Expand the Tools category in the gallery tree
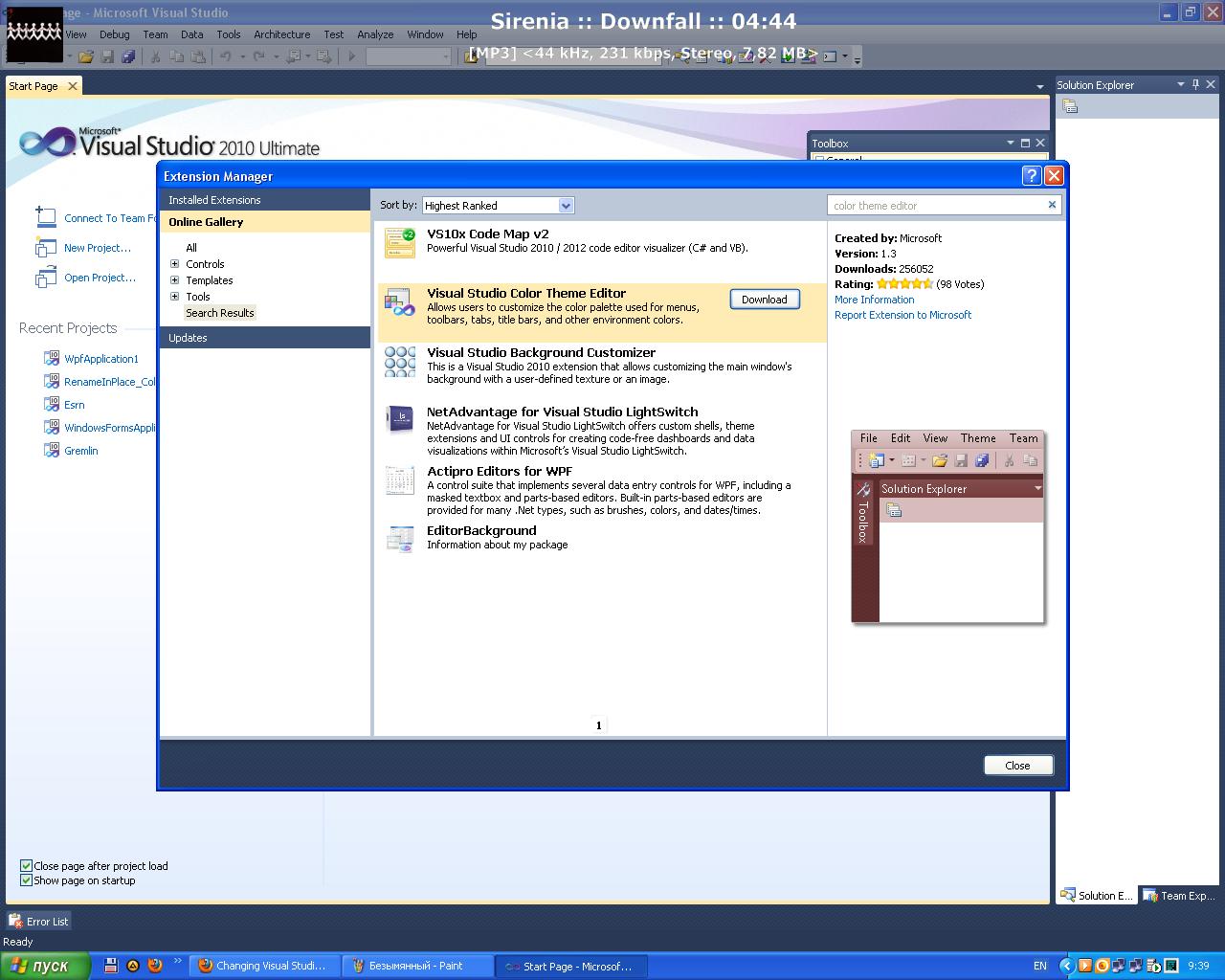The width and height of the screenshot is (1225, 980). 175,297
